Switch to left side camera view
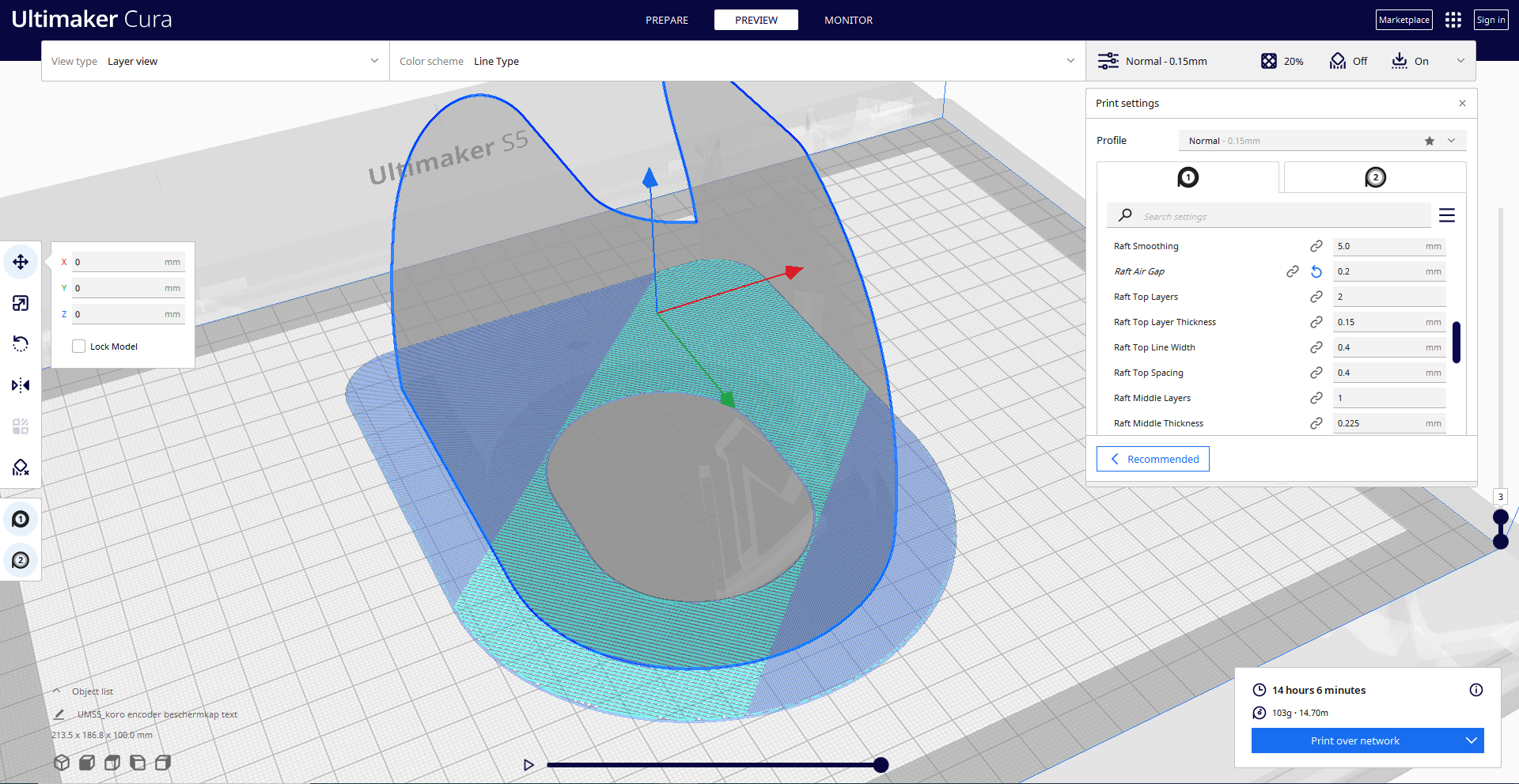Screen dimensions: 1519x784 138,763
